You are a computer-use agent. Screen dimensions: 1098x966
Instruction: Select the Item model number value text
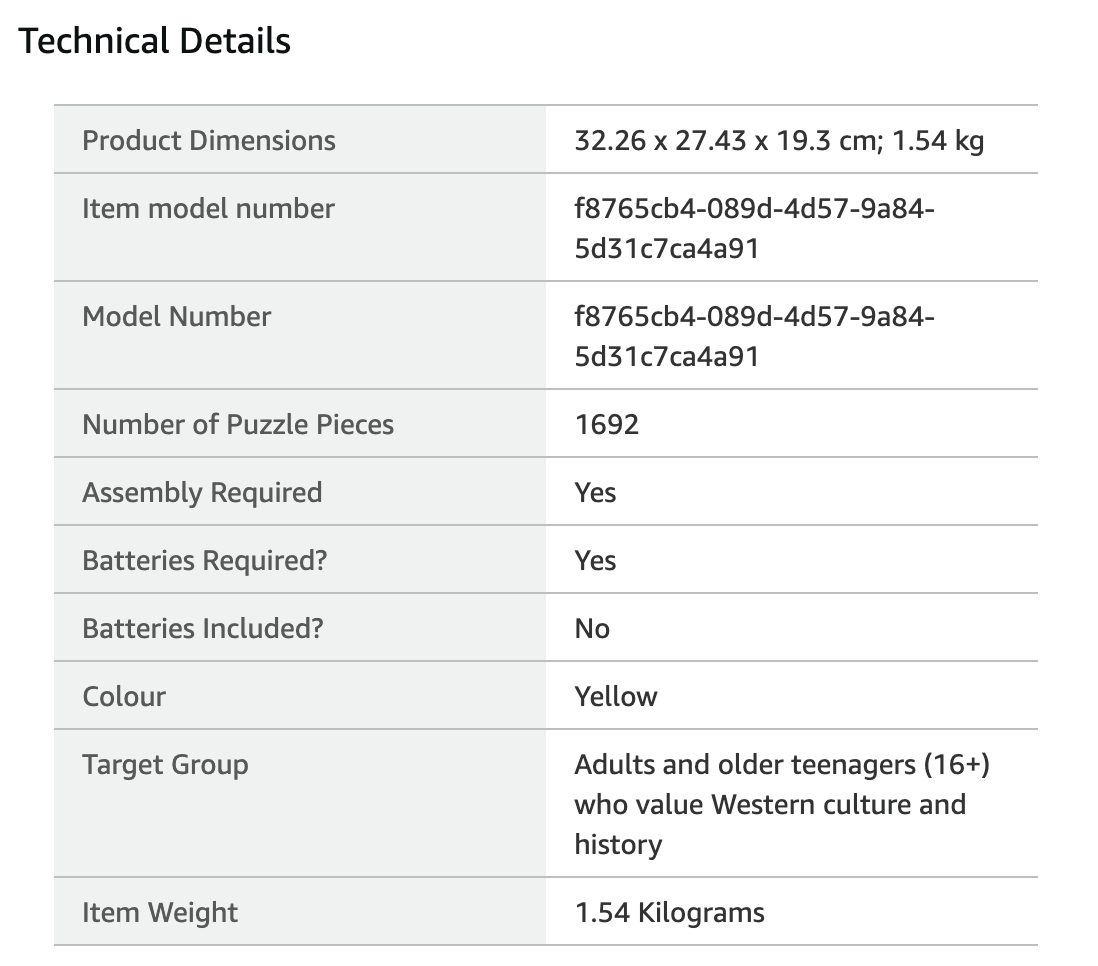coord(754,228)
